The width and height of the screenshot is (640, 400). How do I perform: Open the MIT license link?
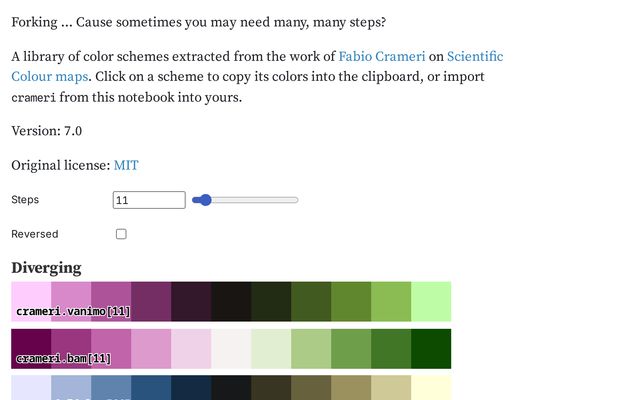pos(126,165)
